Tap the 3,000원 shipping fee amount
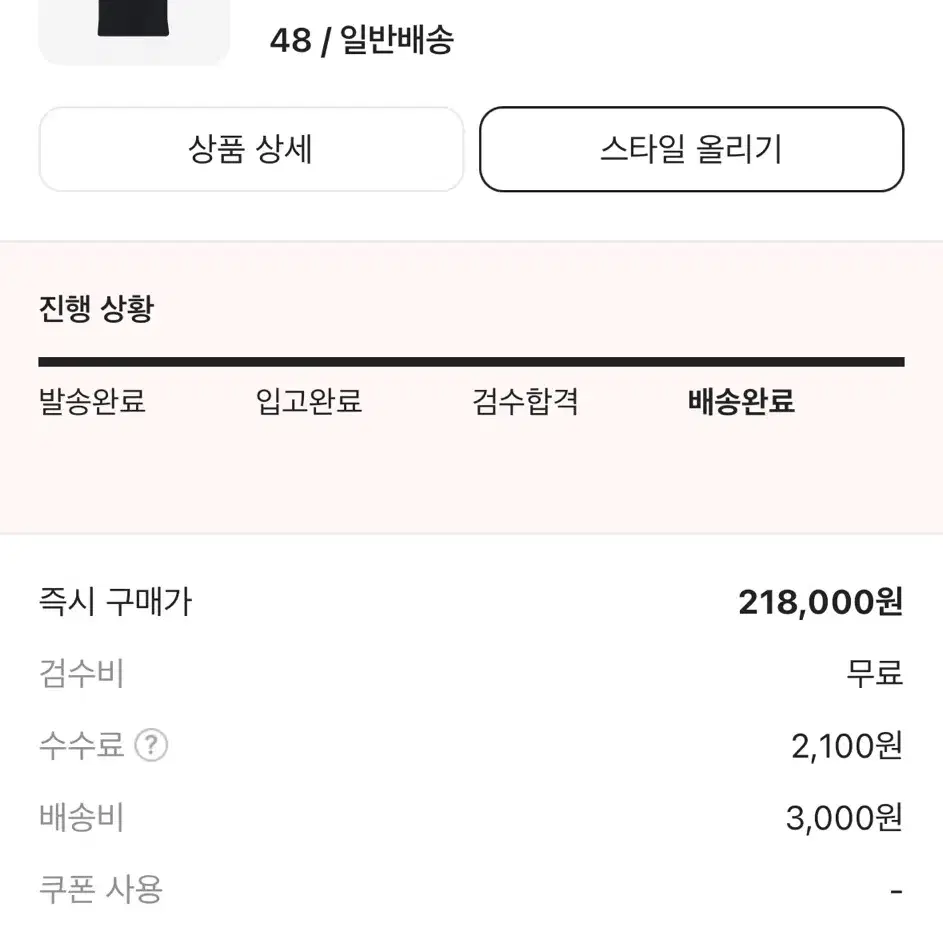The height and width of the screenshot is (943, 943). tap(844, 818)
